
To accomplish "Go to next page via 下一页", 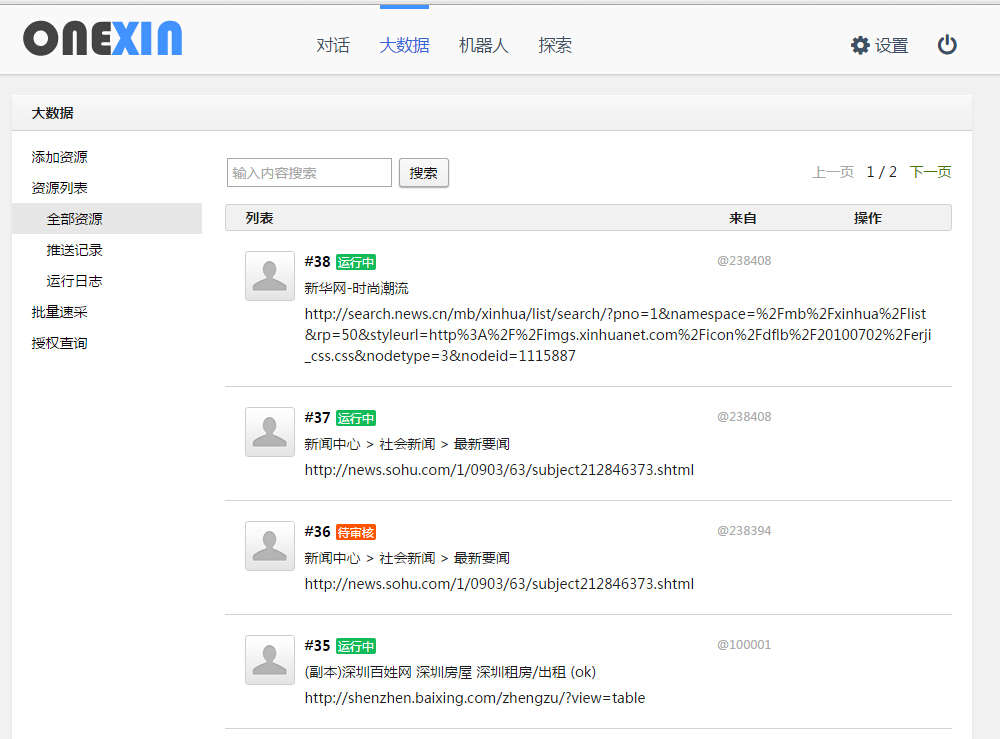I will (x=930, y=172).
